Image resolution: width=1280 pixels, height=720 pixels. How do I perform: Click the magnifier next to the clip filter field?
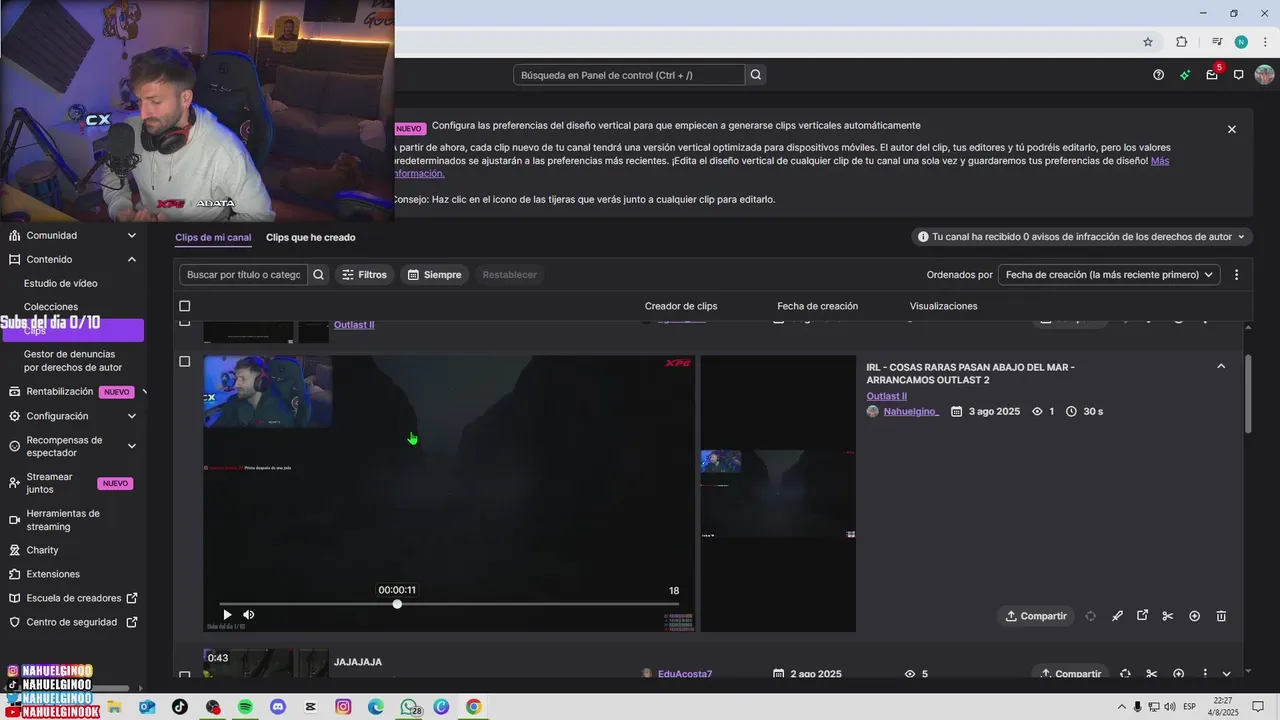[x=318, y=275]
